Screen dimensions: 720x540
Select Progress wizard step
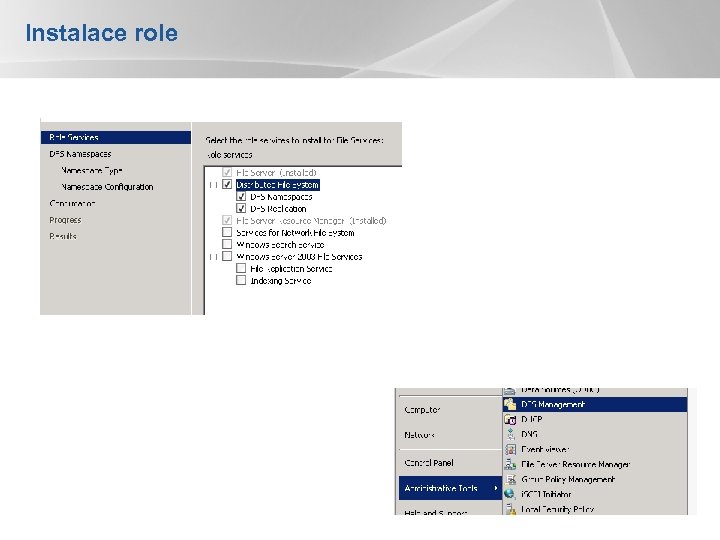(65, 220)
